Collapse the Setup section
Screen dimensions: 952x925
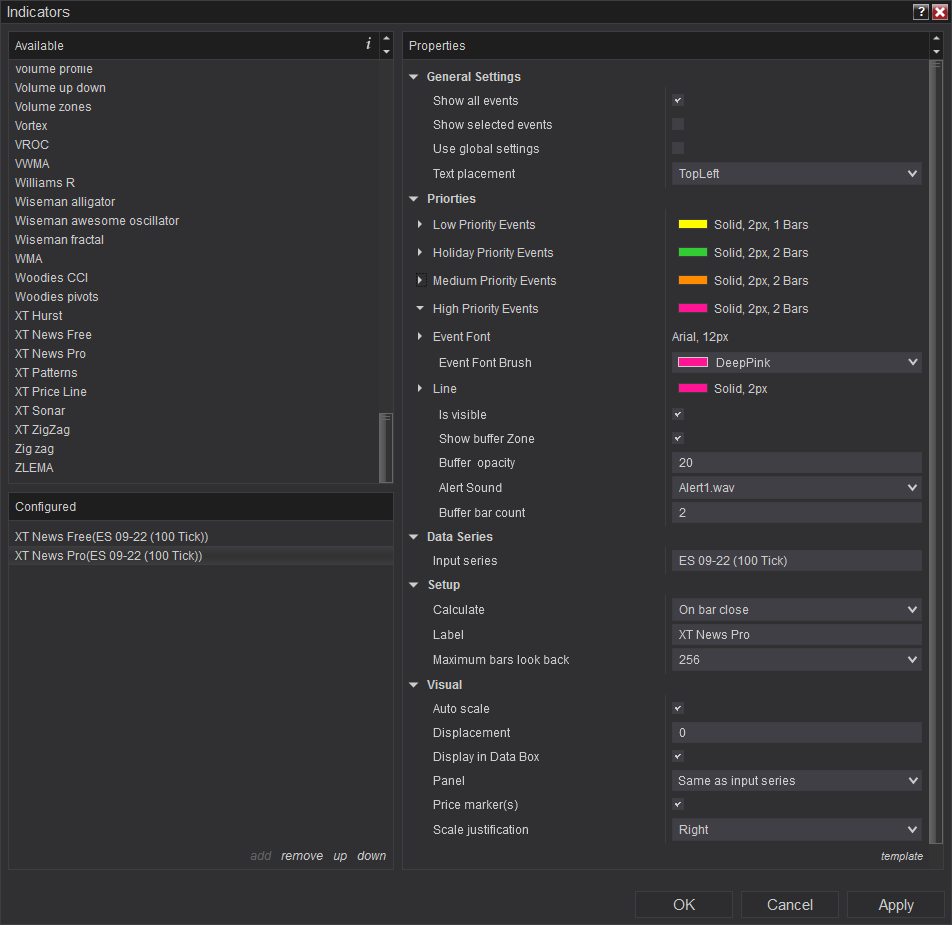point(414,584)
